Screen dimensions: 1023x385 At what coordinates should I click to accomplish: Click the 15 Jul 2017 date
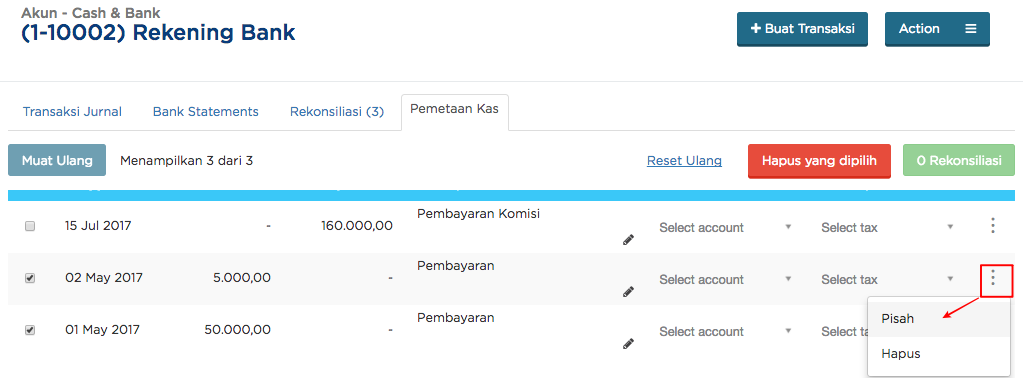tap(98, 226)
